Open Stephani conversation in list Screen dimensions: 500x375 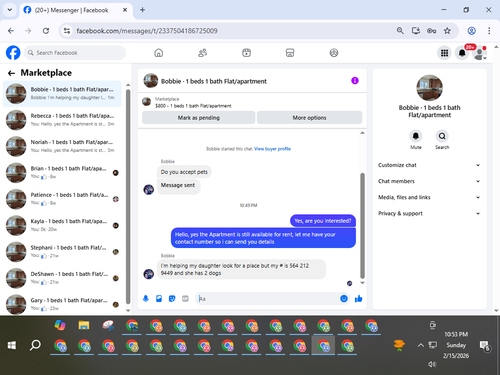click(x=62, y=252)
